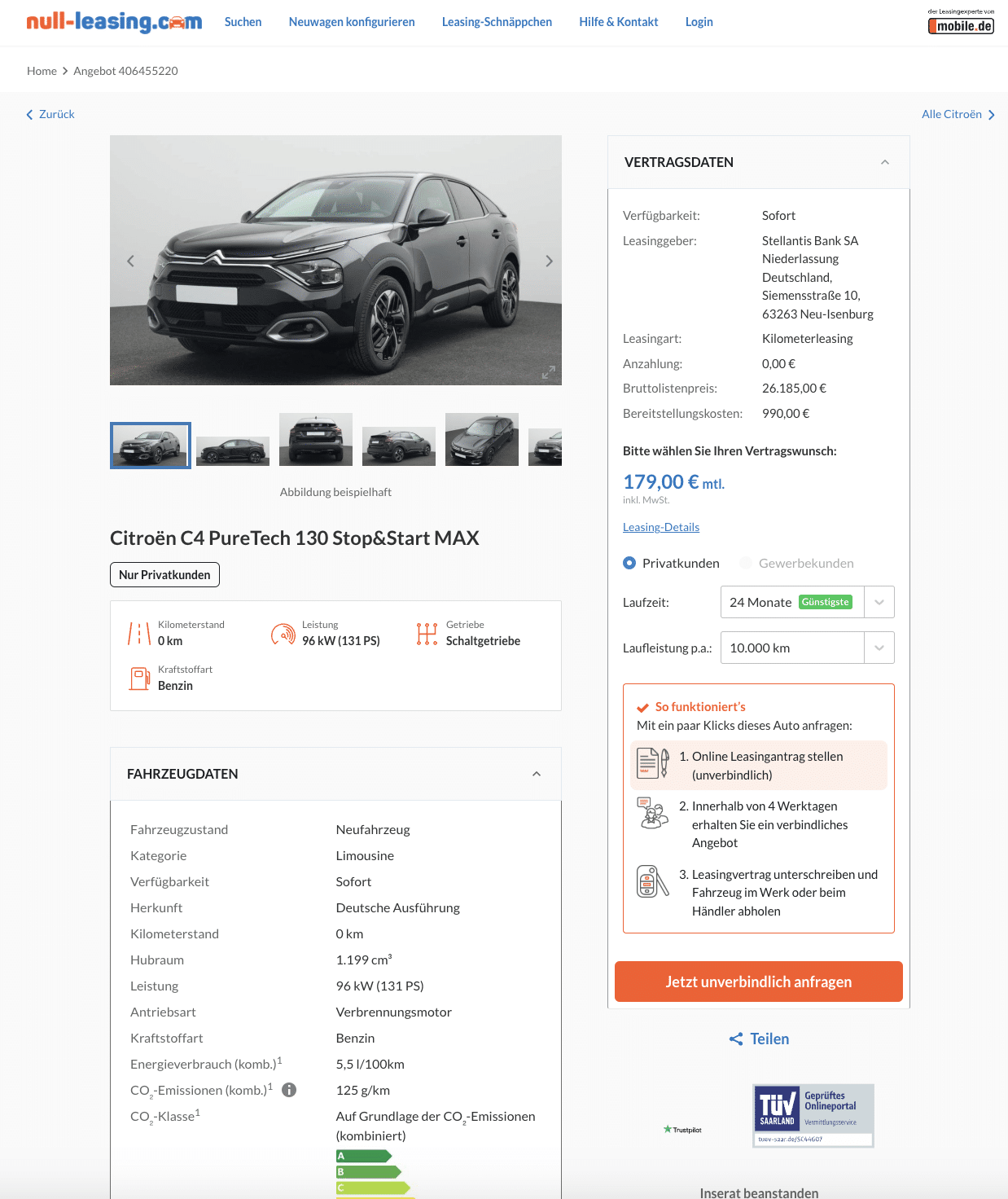Click the 179,00 € mtl. price
Image resolution: width=1008 pixels, height=1199 pixels.
click(x=673, y=482)
